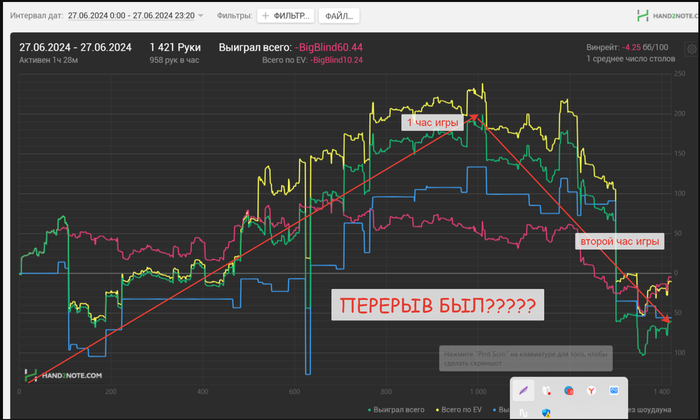This screenshot has height=420, width=700.
Task: Open the chart settings gear icon
Action: click(692, 49)
